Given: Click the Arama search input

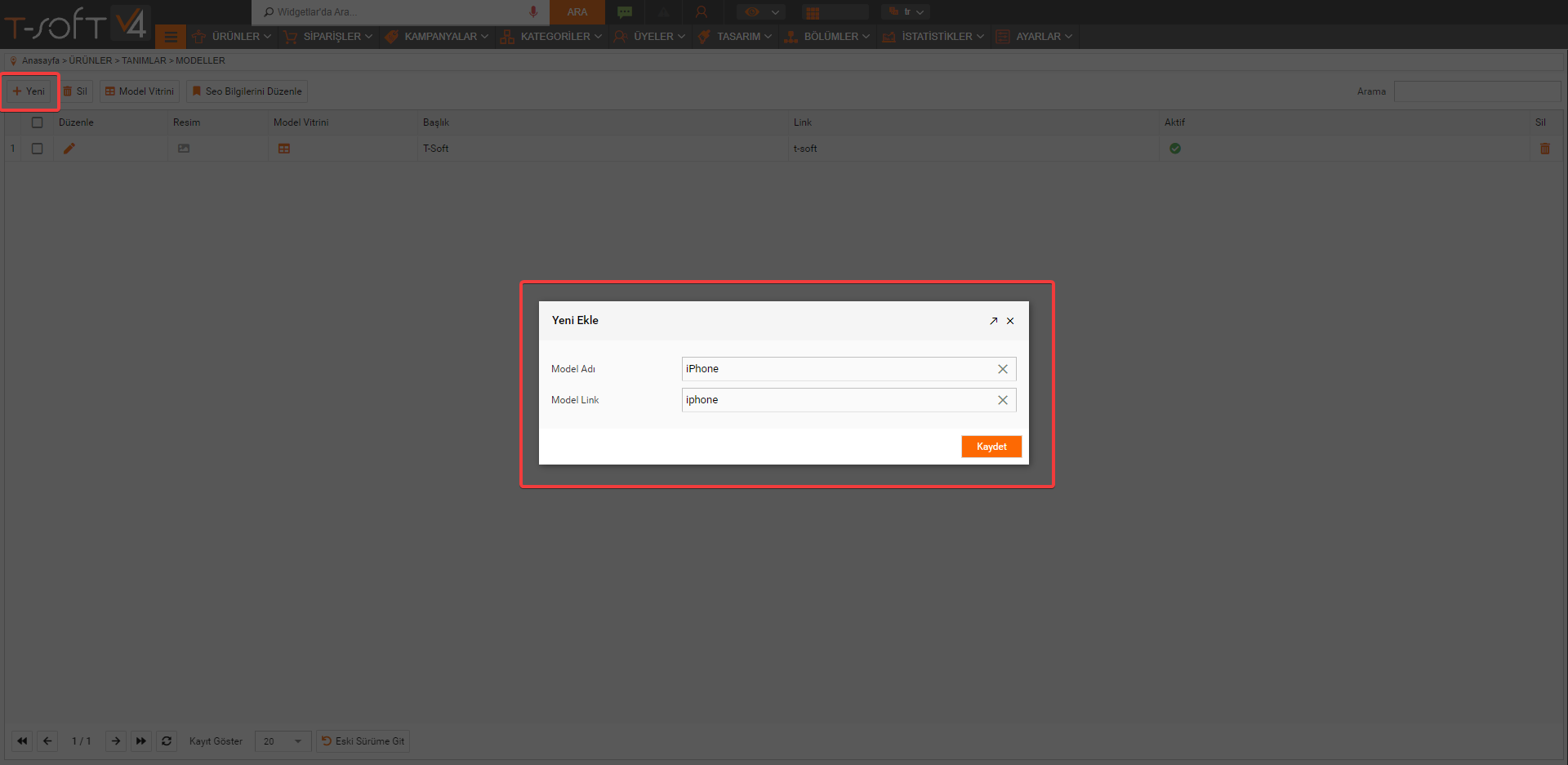Looking at the screenshot, I should point(1477,91).
